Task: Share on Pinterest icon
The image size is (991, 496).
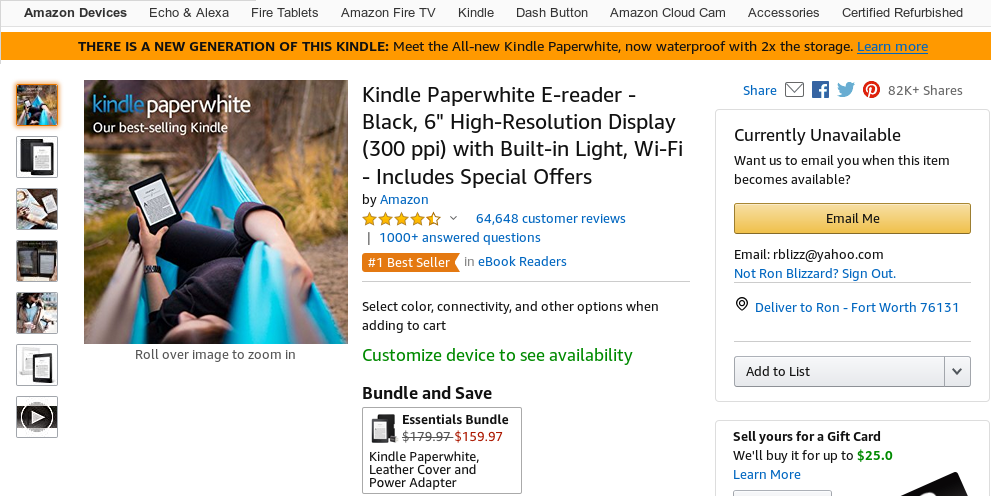Action: [871, 90]
